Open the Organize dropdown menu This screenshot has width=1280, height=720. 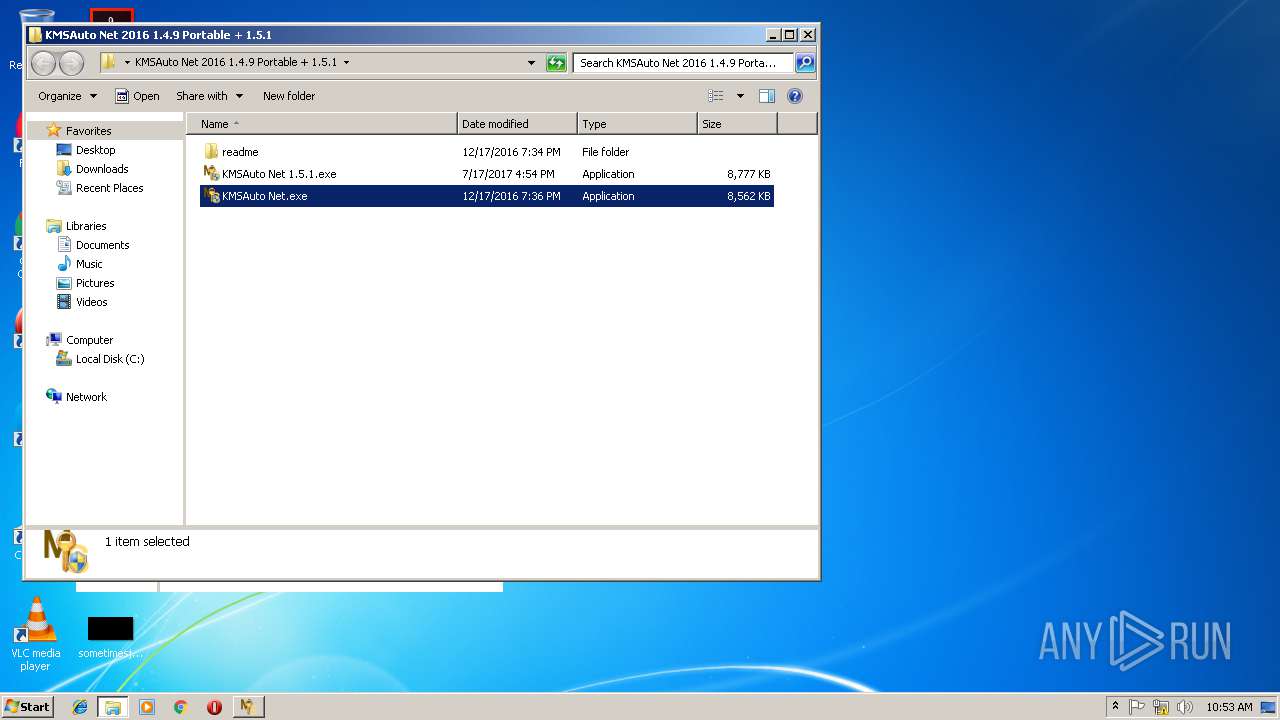[67, 96]
